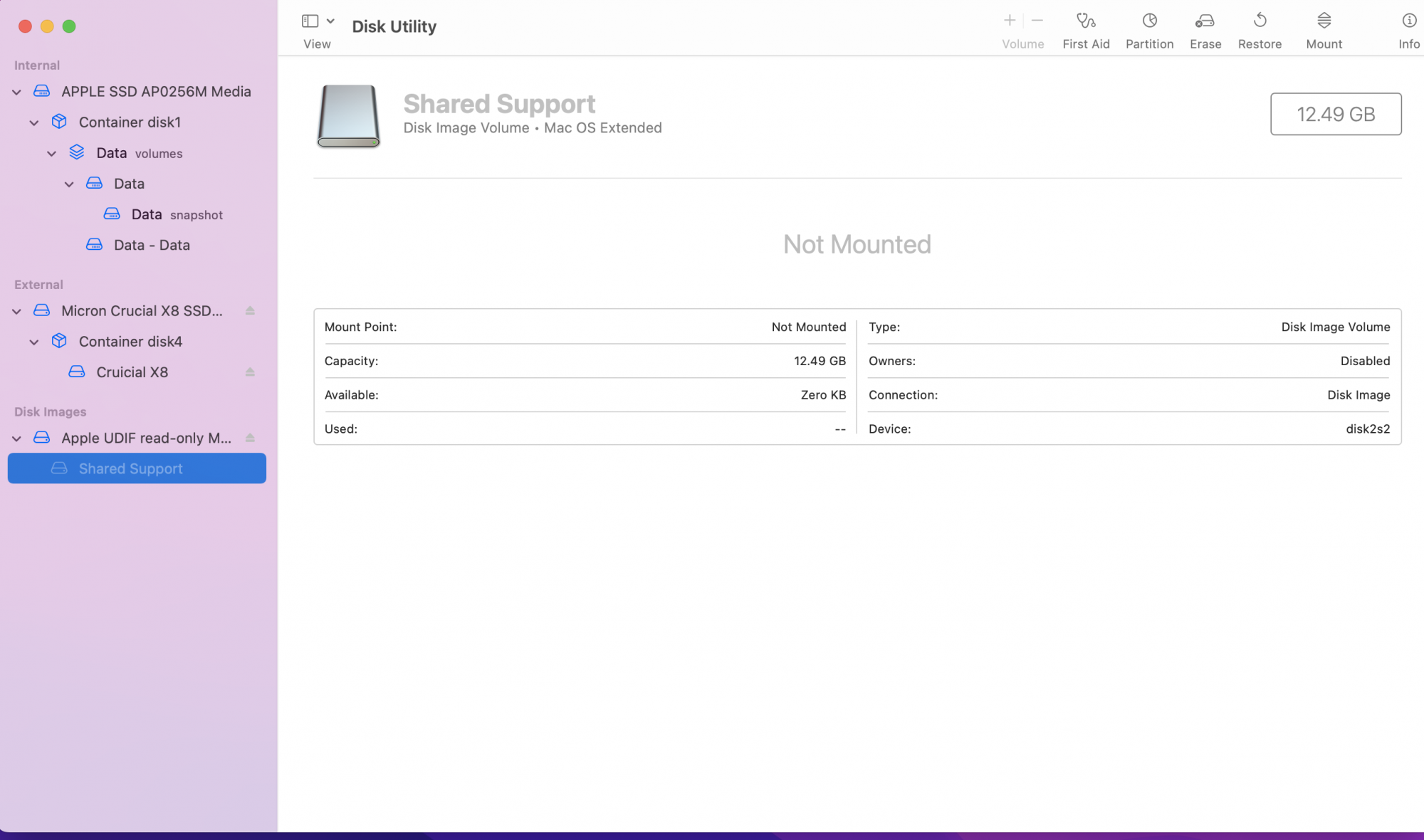Viewport: 1424px width, 840px height.
Task: Click the First Aid stethoscope icon
Action: click(1085, 21)
